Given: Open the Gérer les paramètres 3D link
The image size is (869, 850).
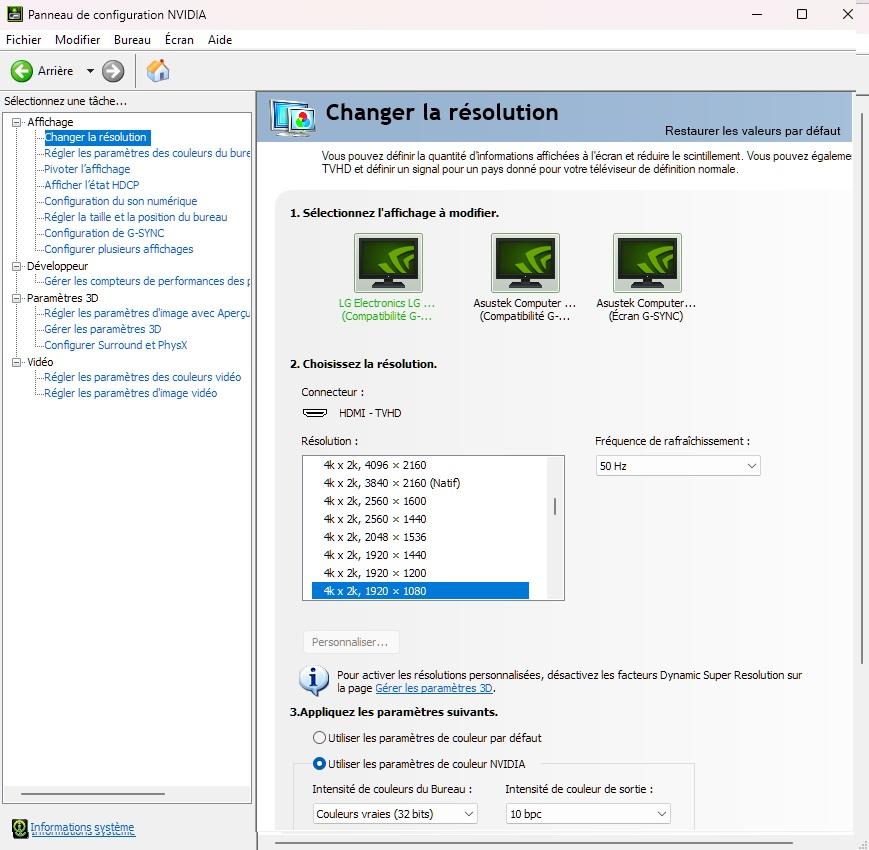Looking at the screenshot, I should tap(434, 688).
